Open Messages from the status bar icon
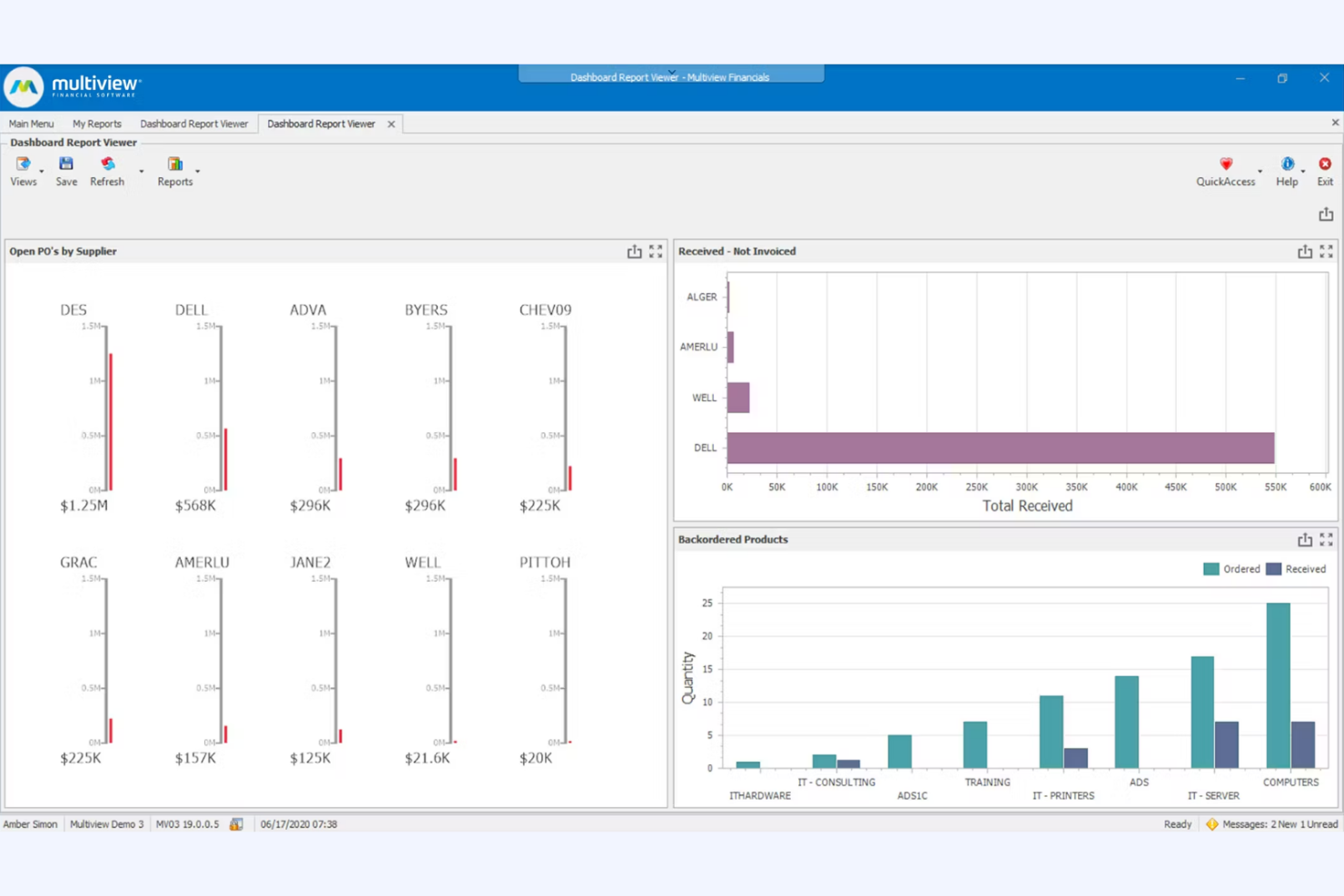1344x896 pixels. 1212,824
